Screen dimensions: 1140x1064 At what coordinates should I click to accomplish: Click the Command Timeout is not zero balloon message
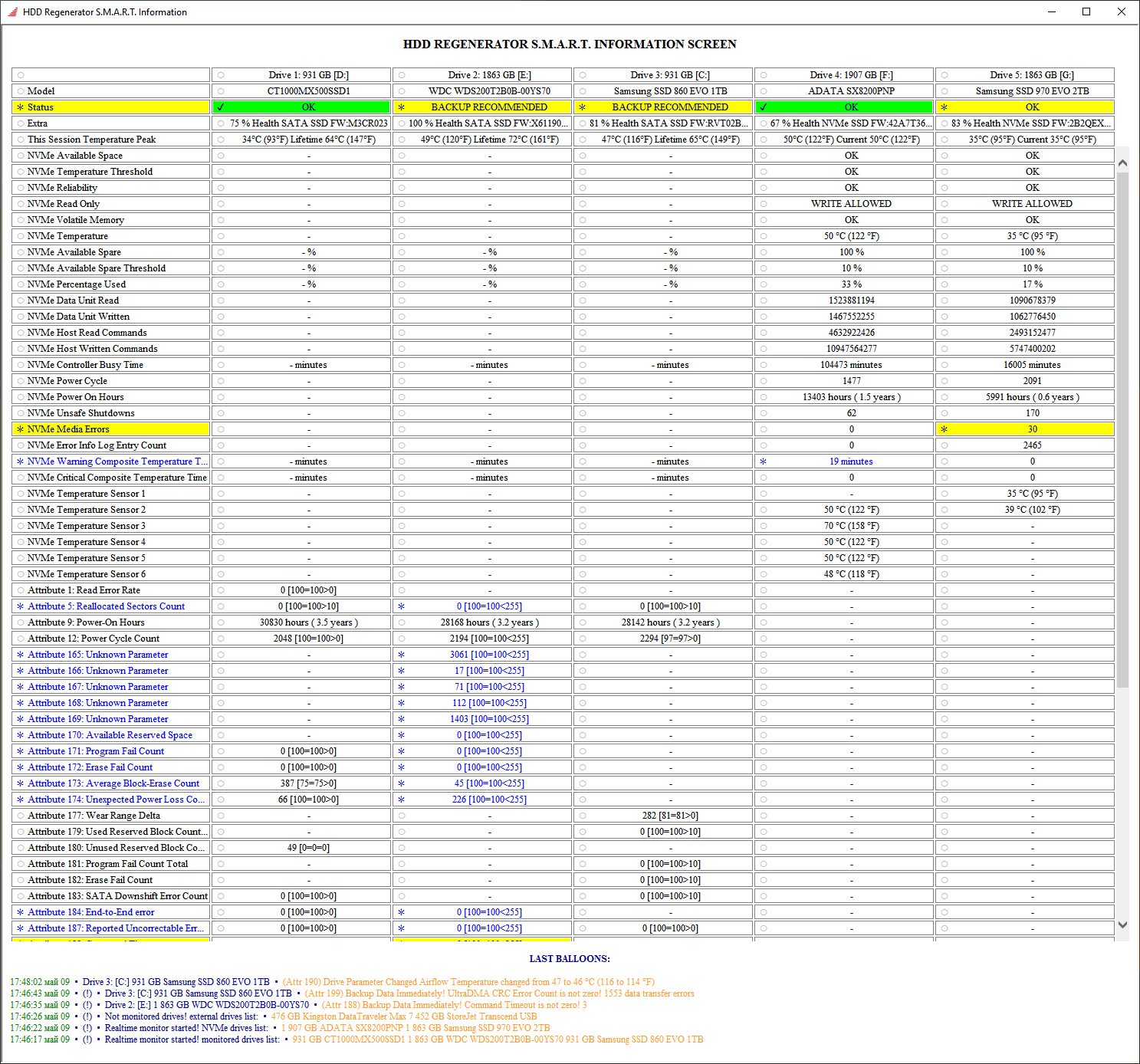point(454,1005)
